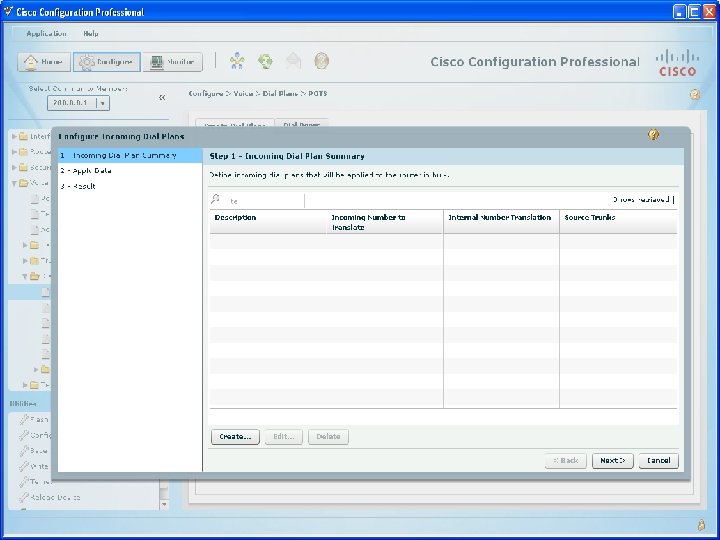Expand the Security folder in tree
Screen dimensions: 720x540
click(14, 167)
